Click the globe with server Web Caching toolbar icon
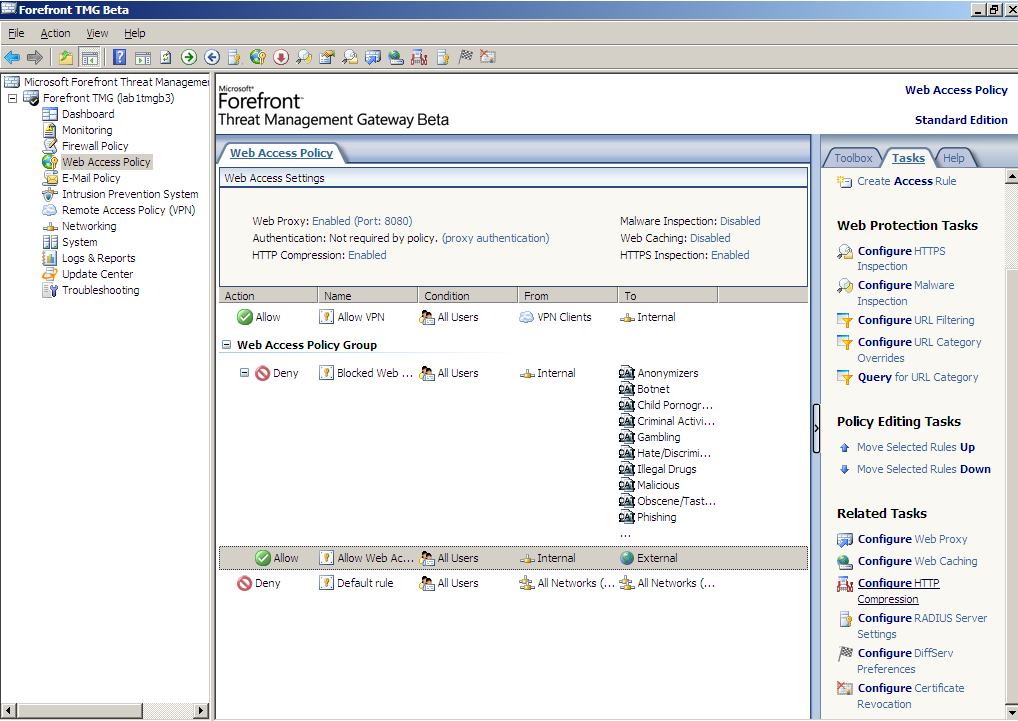Viewport: 1018px width, 721px height. [x=396, y=57]
